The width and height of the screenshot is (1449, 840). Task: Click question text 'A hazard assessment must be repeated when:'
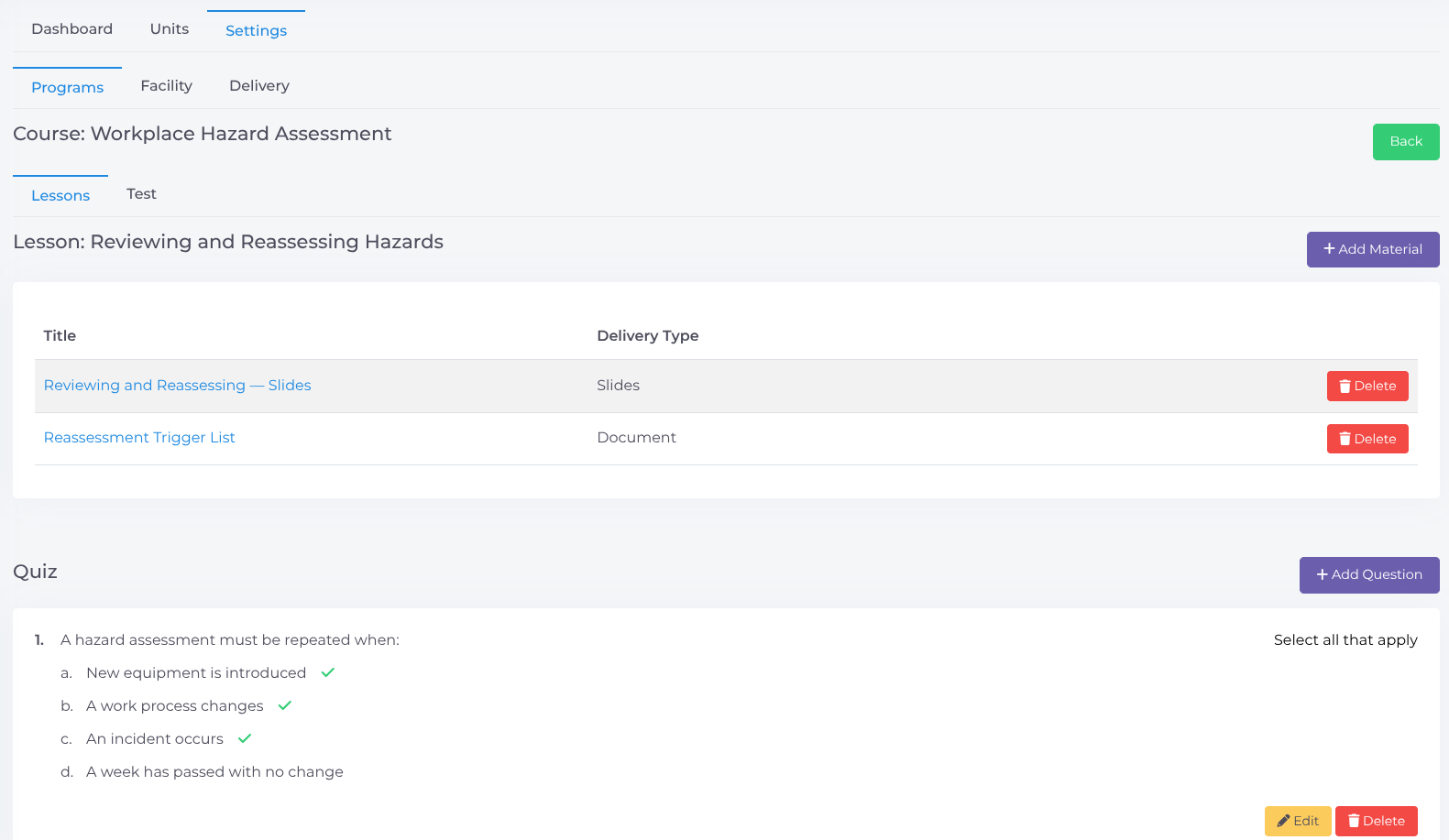[x=230, y=640]
